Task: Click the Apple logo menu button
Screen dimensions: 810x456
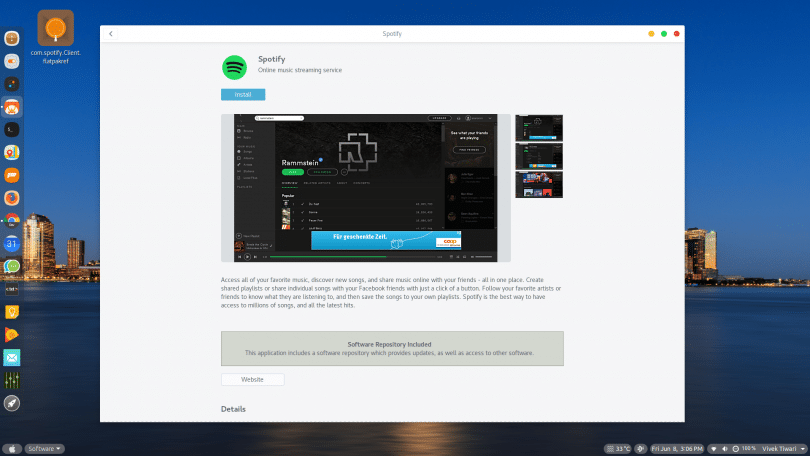Action: pos(12,449)
